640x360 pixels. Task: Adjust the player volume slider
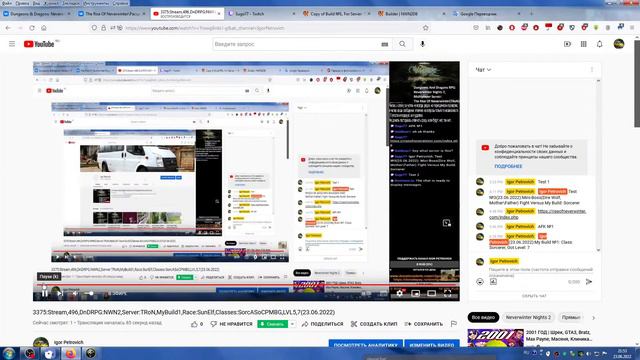[x=89, y=293]
